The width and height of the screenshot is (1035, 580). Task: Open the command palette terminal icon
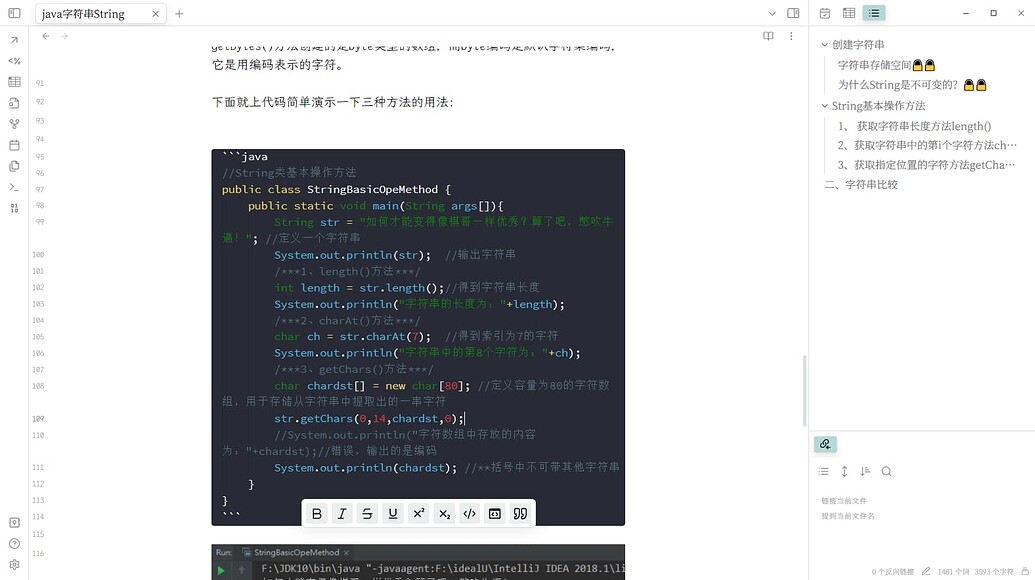(14, 187)
